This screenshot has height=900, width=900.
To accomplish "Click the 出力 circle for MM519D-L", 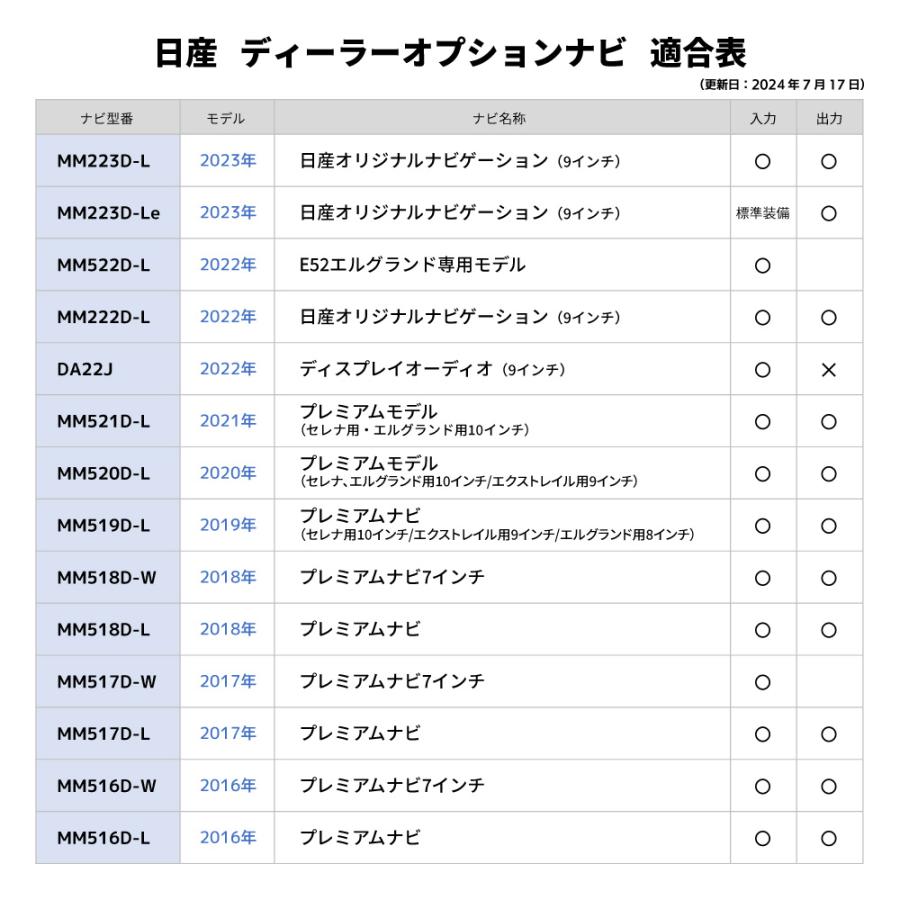I will pos(828,526).
